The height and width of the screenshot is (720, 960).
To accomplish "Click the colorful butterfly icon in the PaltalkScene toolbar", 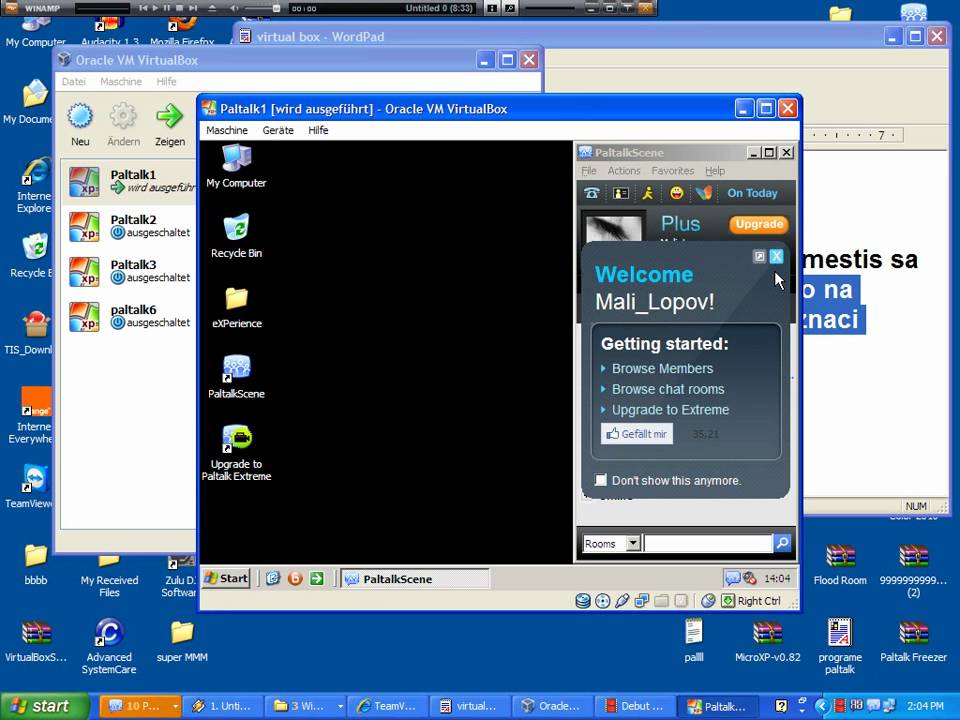I will coord(704,193).
